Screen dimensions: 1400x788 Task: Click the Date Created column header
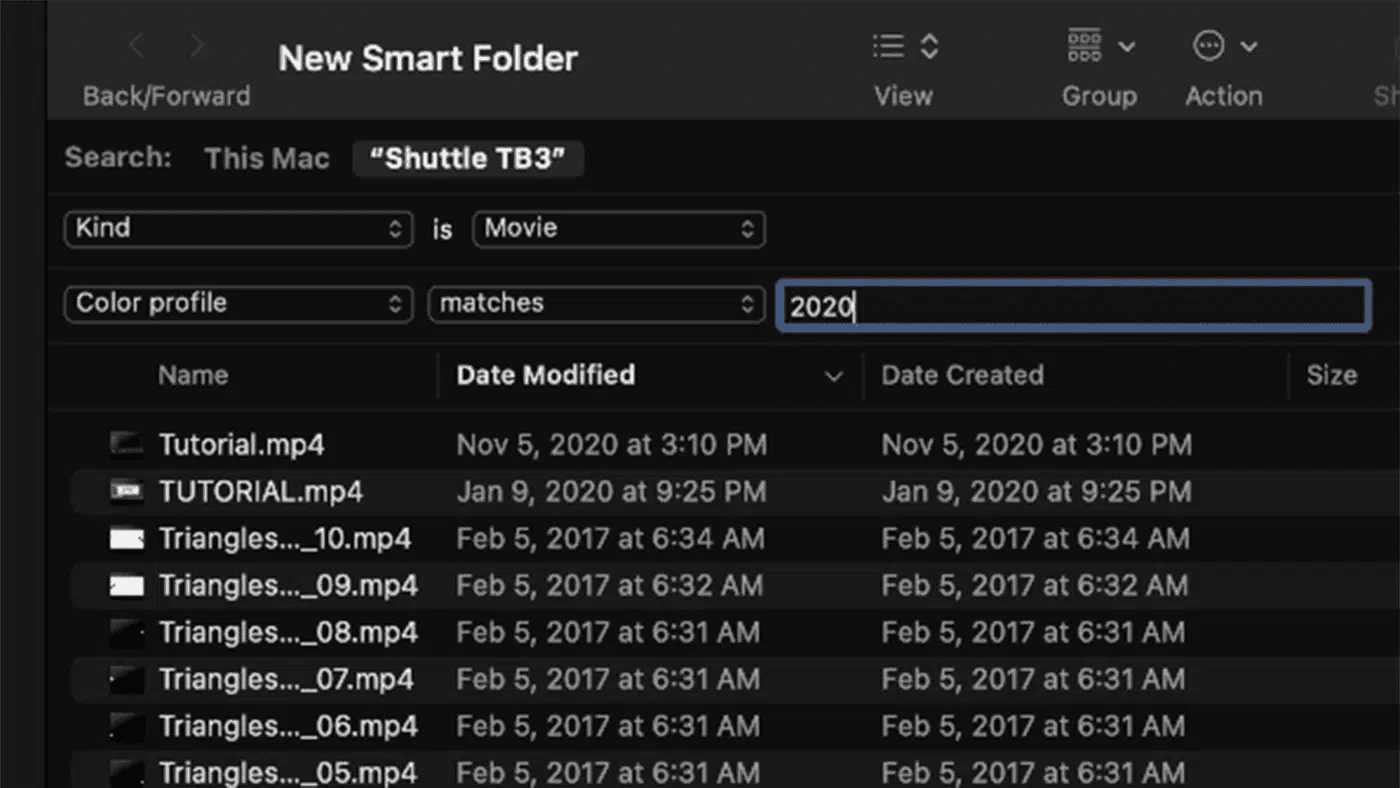[x=962, y=375]
